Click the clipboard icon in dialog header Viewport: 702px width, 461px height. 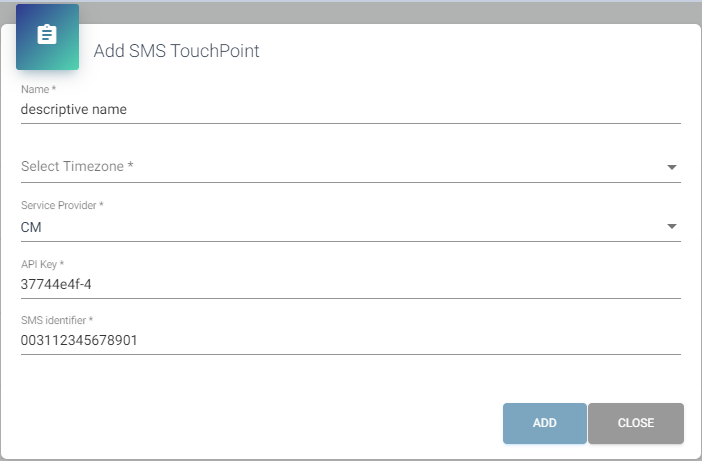tap(47, 36)
